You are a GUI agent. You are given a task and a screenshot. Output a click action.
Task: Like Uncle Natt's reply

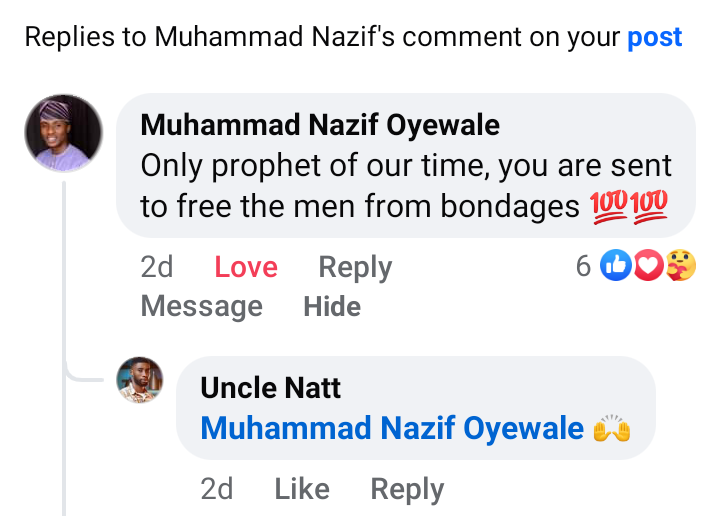(301, 488)
